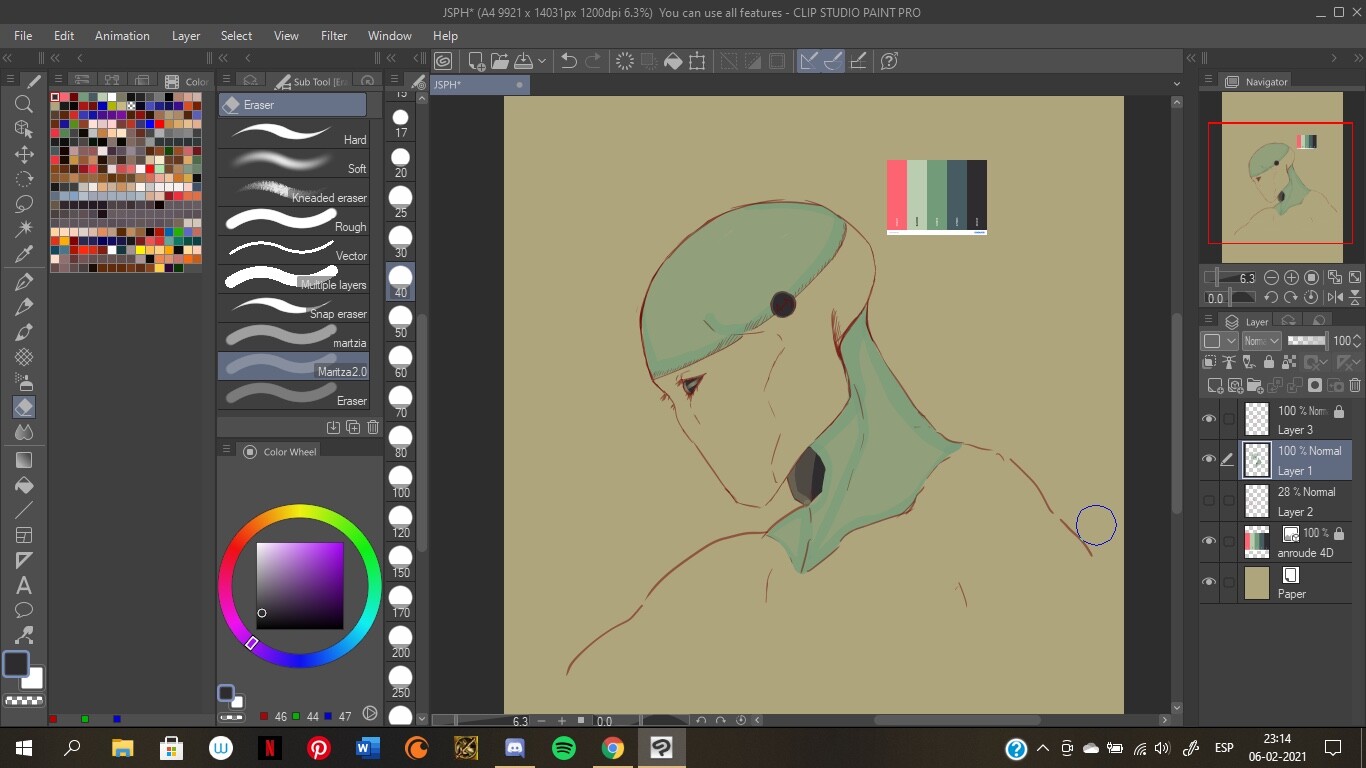Image resolution: width=1366 pixels, height=768 pixels.
Task: Select brush size 100 preset
Action: (x=401, y=482)
